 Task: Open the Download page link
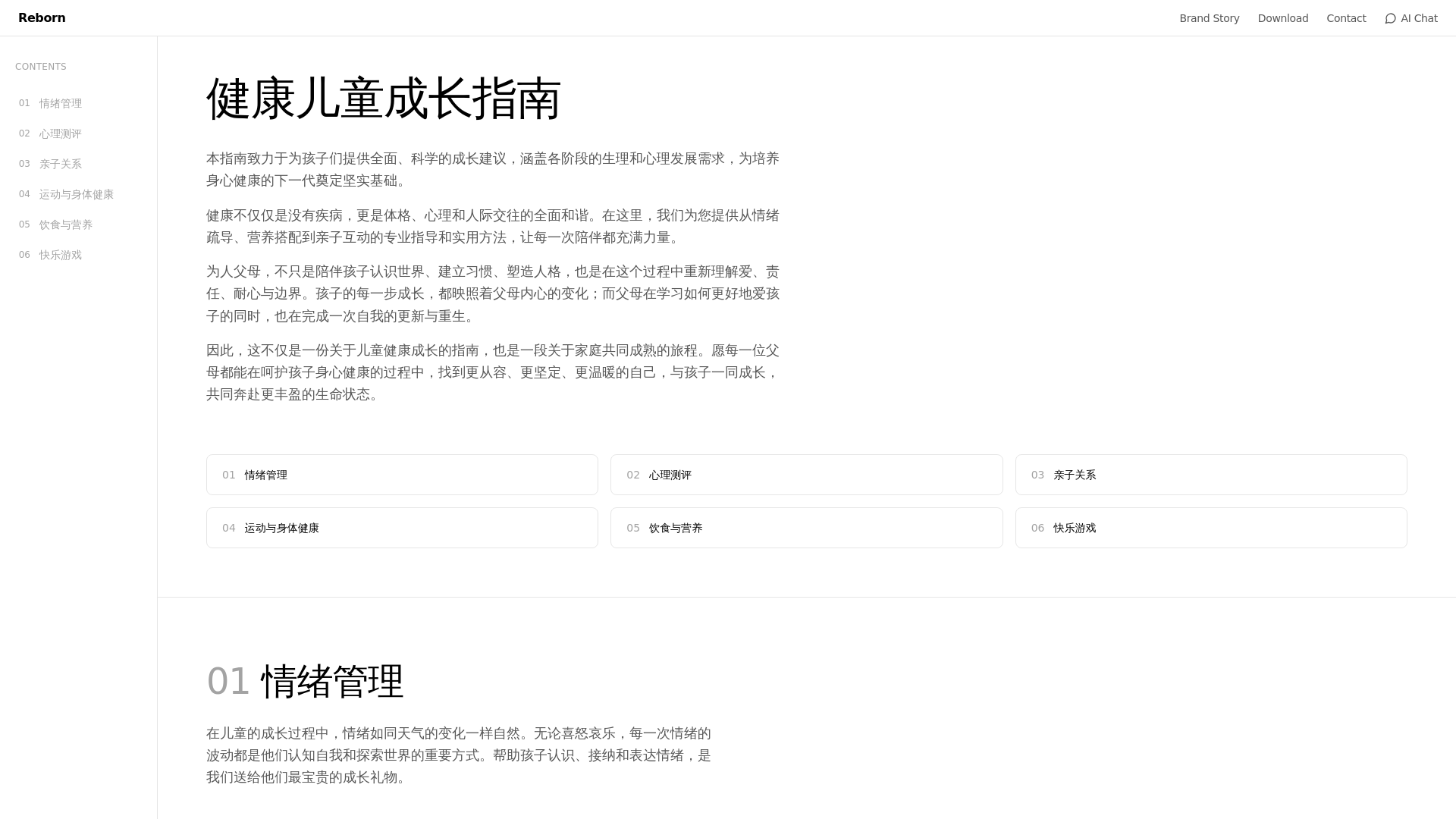[1282, 18]
